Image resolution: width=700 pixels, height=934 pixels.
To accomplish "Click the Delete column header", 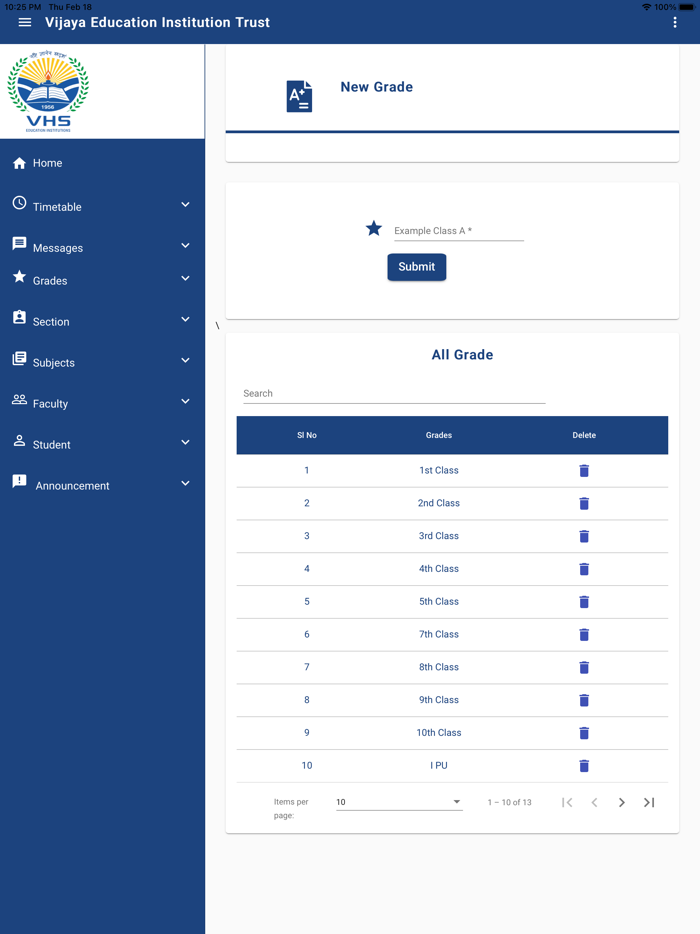I will [x=584, y=435].
